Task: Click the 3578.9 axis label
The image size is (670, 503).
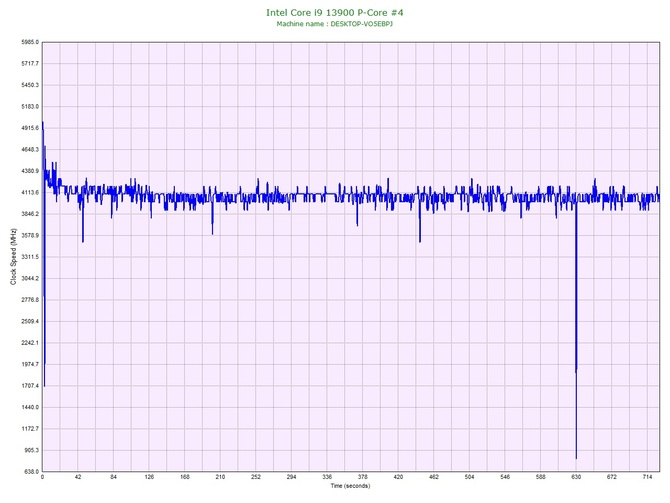Action: point(30,235)
